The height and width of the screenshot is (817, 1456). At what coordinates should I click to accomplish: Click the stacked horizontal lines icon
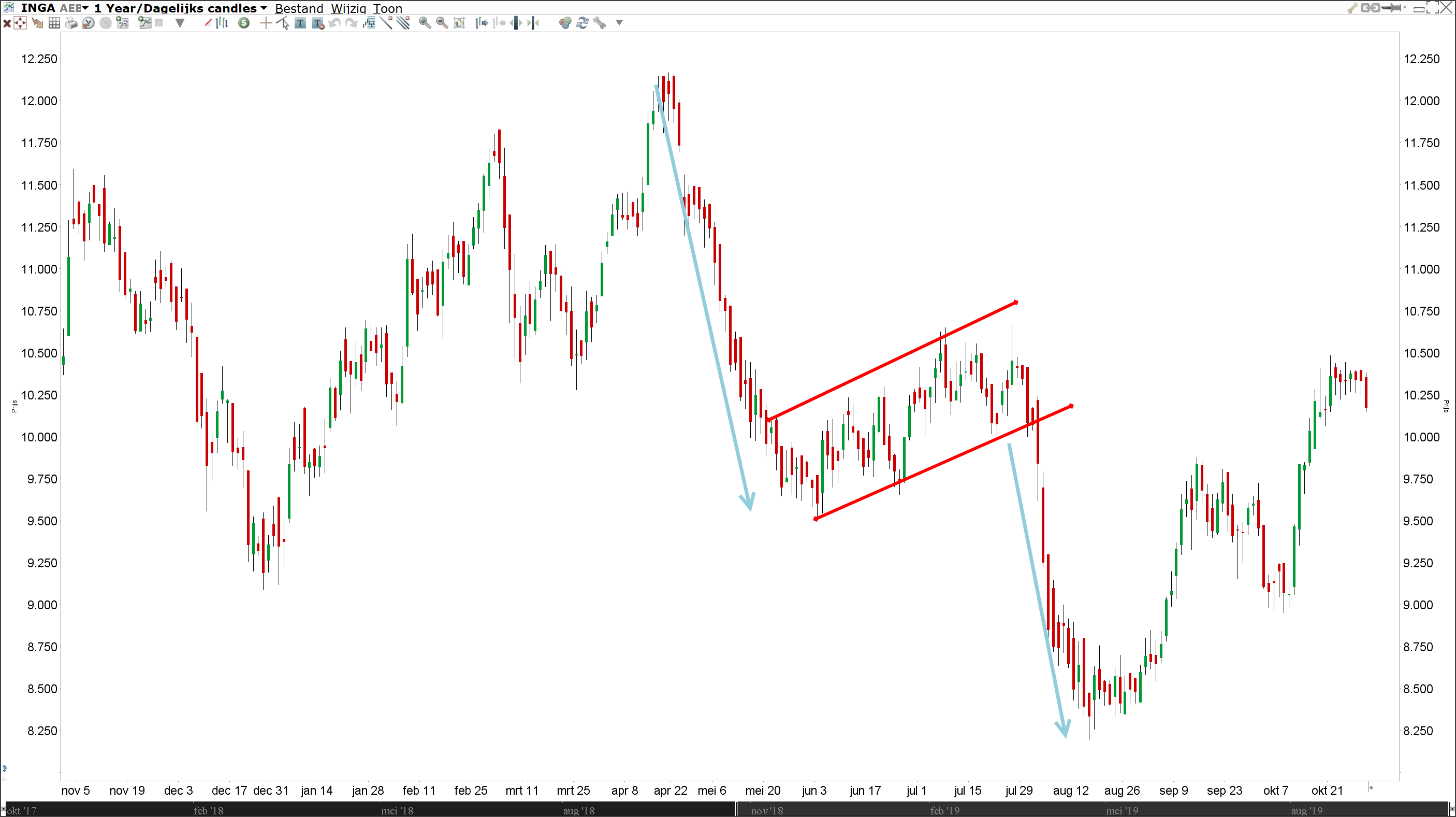(370, 23)
